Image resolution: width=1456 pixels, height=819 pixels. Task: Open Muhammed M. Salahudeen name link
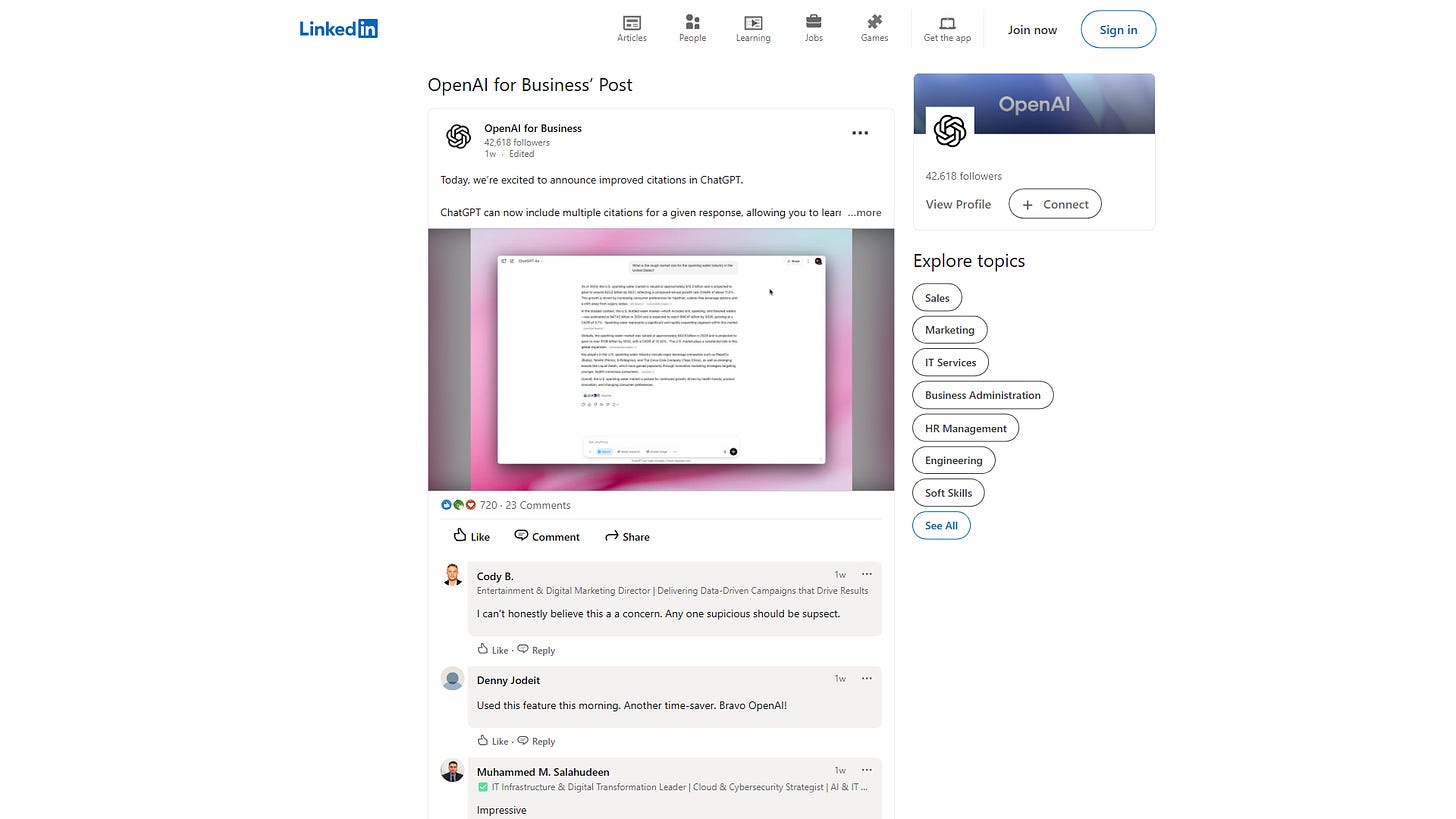(x=543, y=772)
